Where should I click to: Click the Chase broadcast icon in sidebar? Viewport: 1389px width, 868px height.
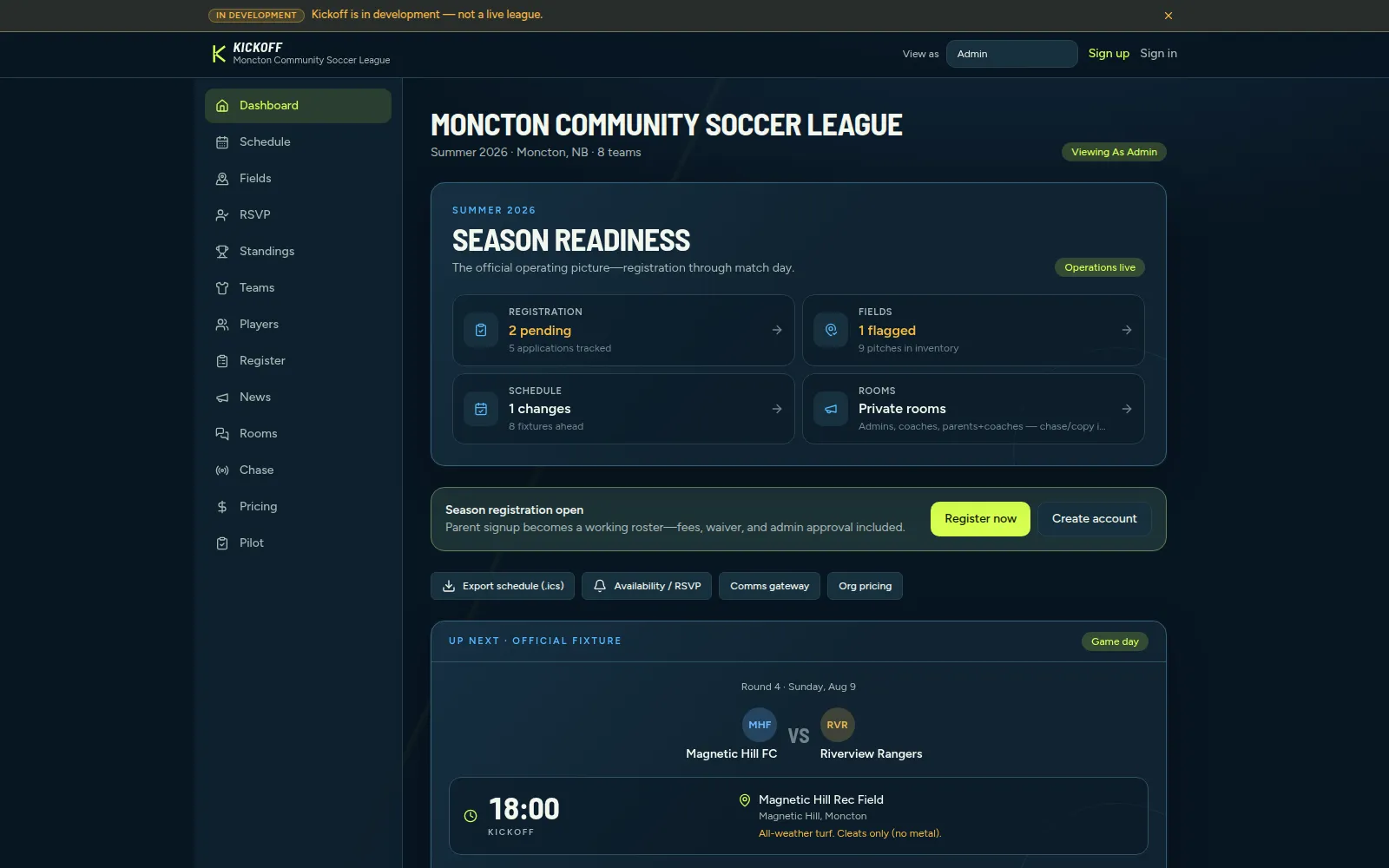tap(222, 470)
